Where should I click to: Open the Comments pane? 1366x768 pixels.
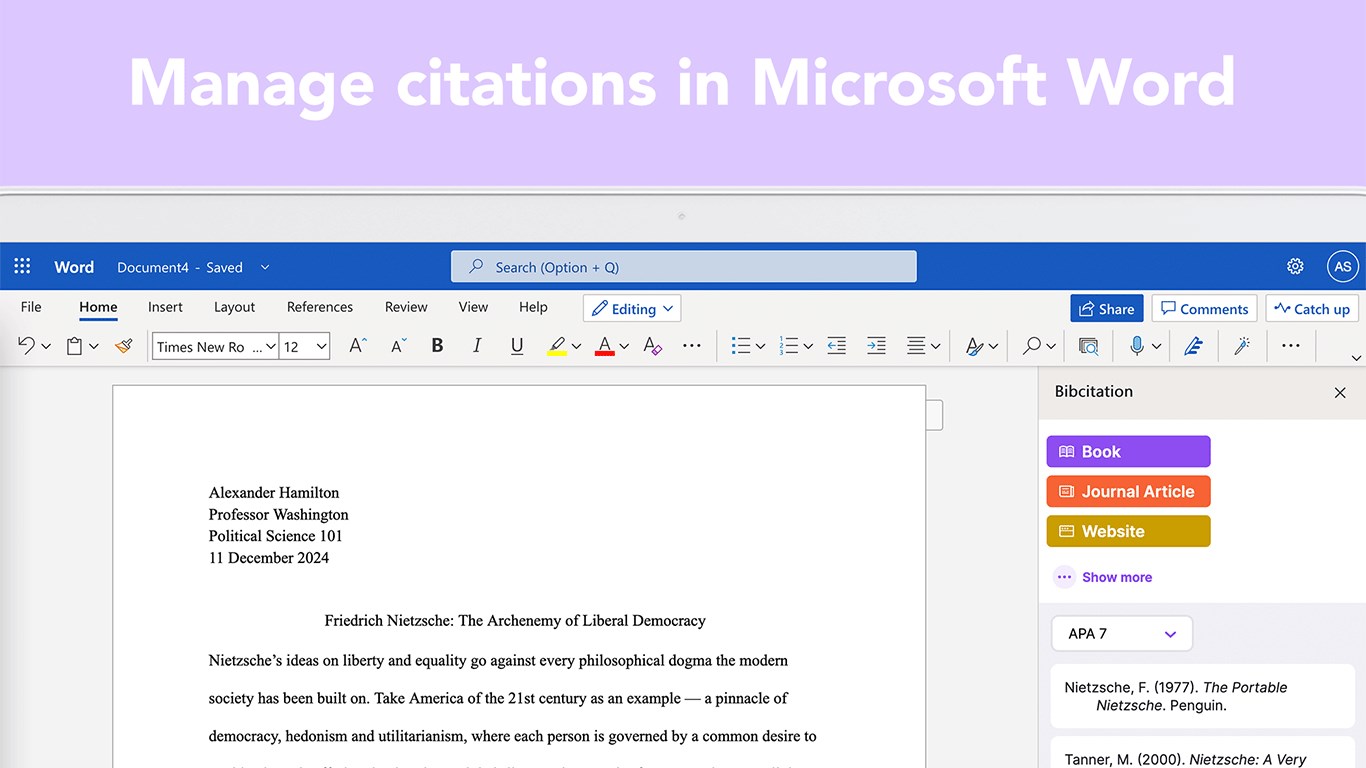tap(1204, 308)
